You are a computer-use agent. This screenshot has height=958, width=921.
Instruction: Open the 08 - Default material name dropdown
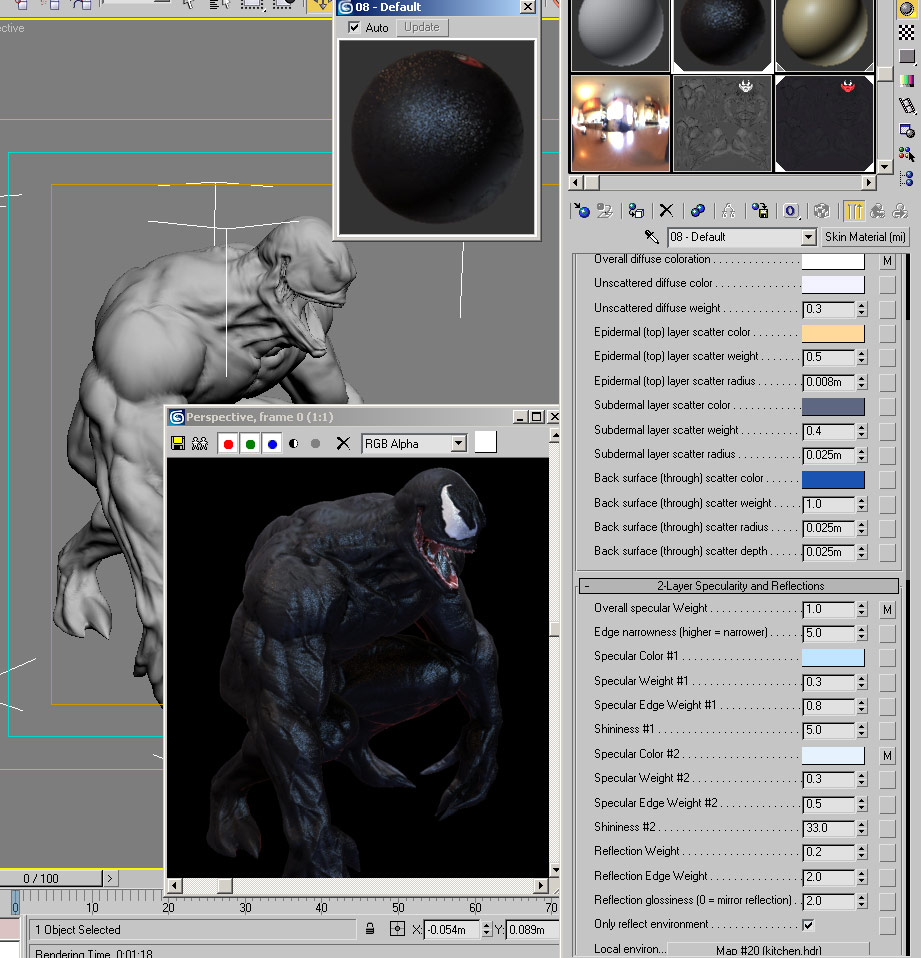(808, 236)
